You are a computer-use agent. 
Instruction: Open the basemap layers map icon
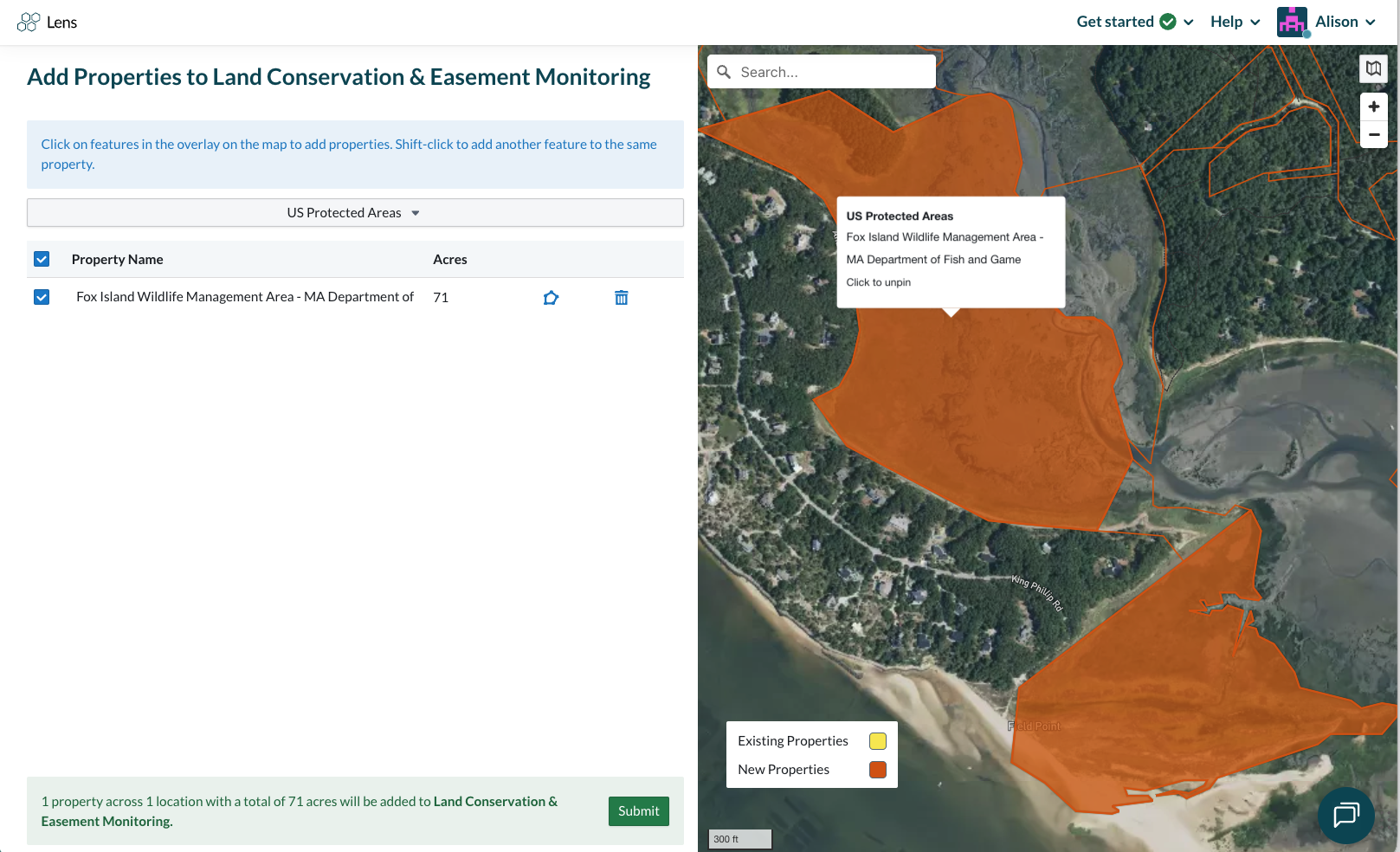click(1373, 68)
